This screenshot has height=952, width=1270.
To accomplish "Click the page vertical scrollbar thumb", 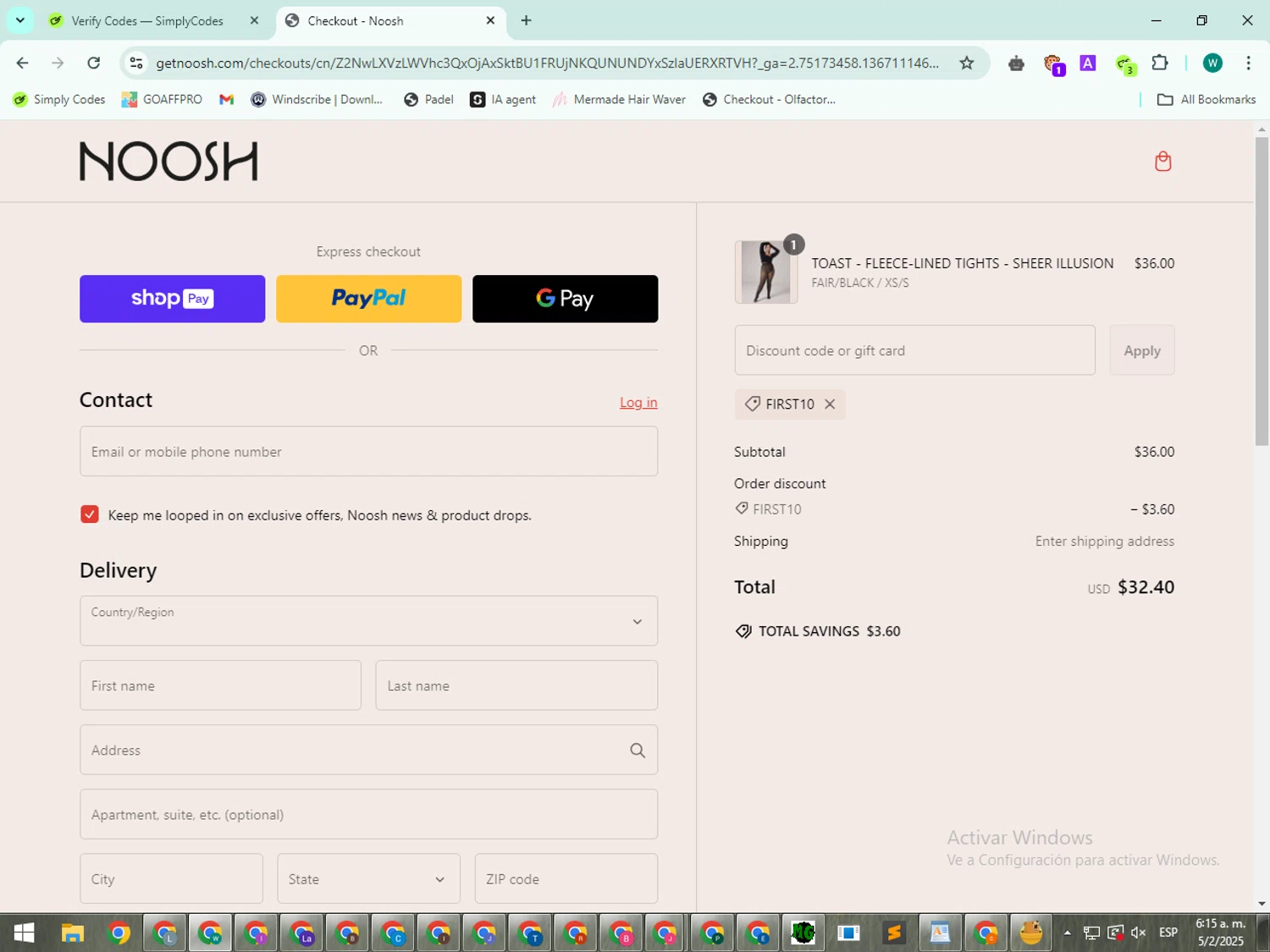I will 1262,289.
